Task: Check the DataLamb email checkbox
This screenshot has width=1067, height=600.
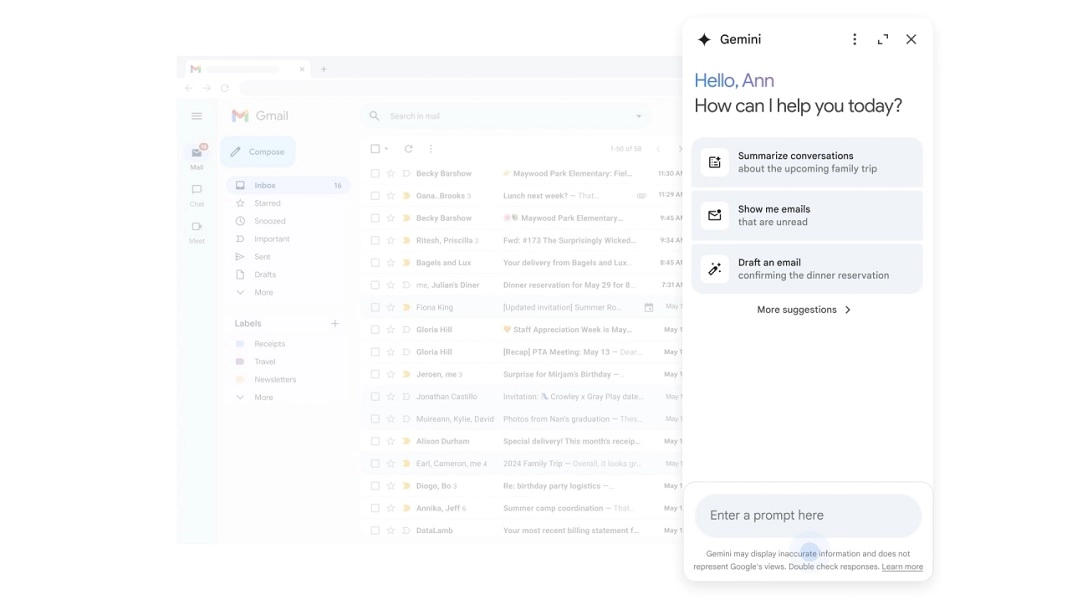Action: click(375, 530)
